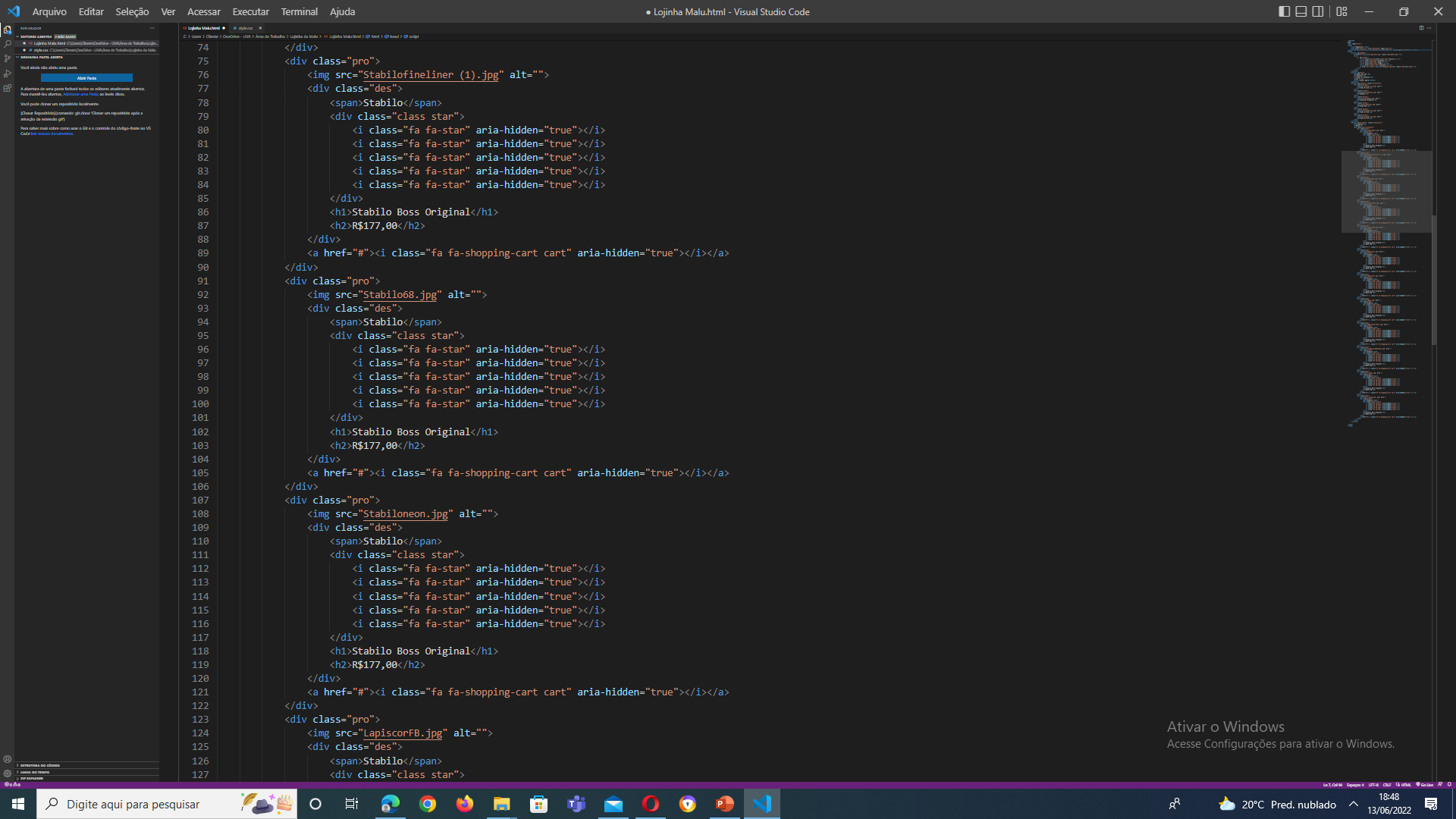The height and width of the screenshot is (819, 1456).
Task: Click split editor icon above minimap
Action: coord(1421,28)
